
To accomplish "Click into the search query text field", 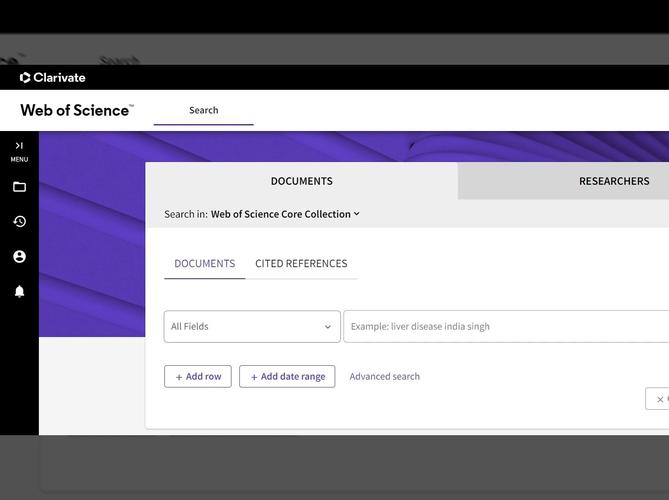I will click(x=505, y=327).
